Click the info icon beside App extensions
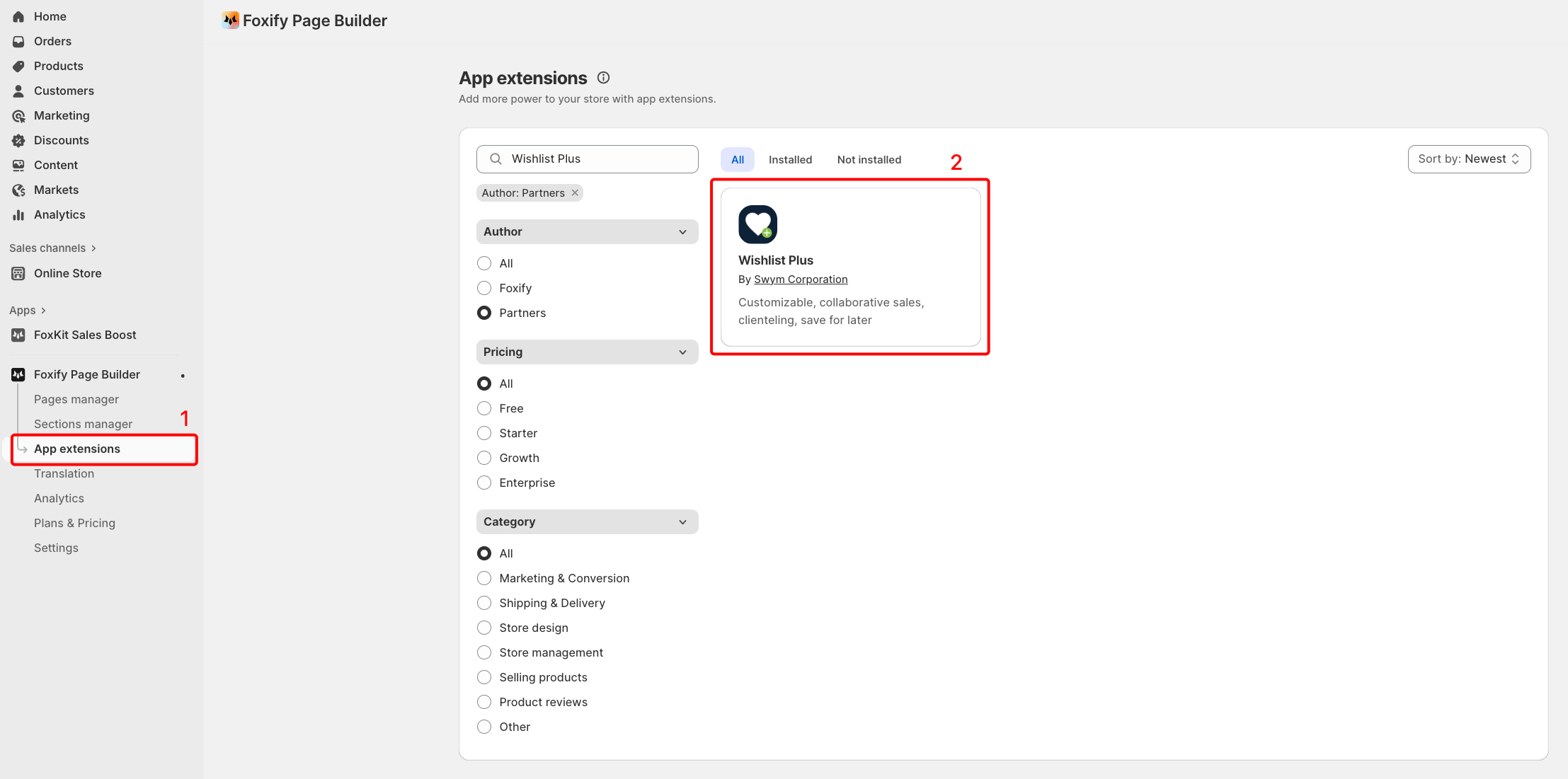 (x=603, y=78)
